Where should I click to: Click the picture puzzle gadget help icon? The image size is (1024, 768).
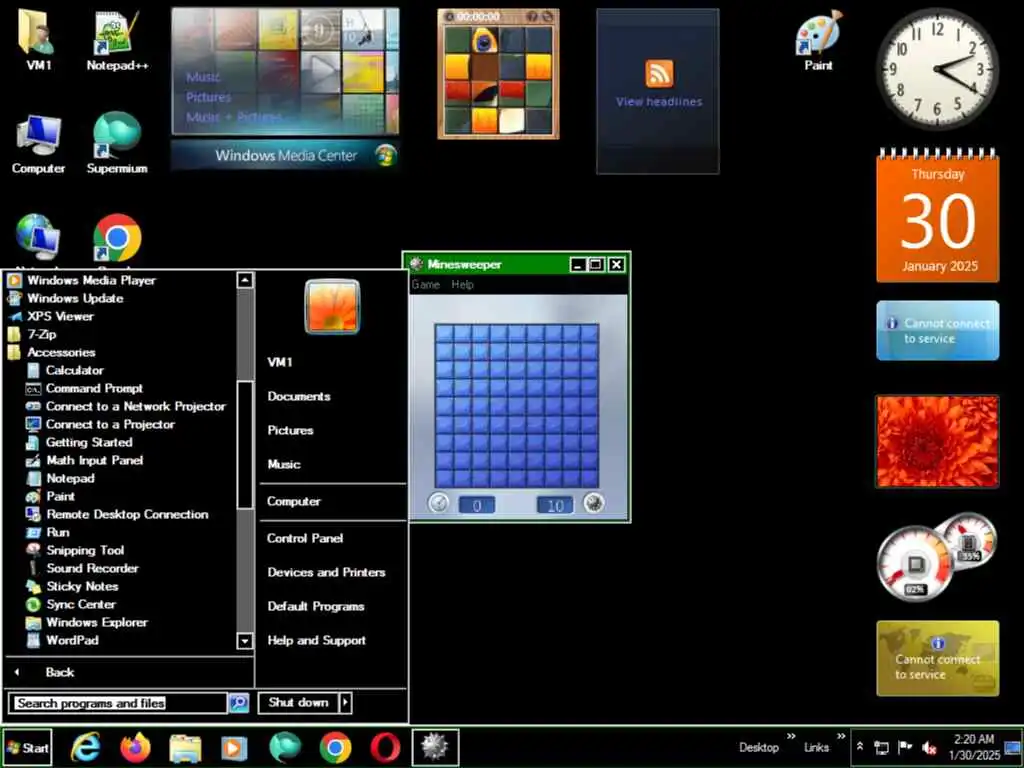pos(532,16)
